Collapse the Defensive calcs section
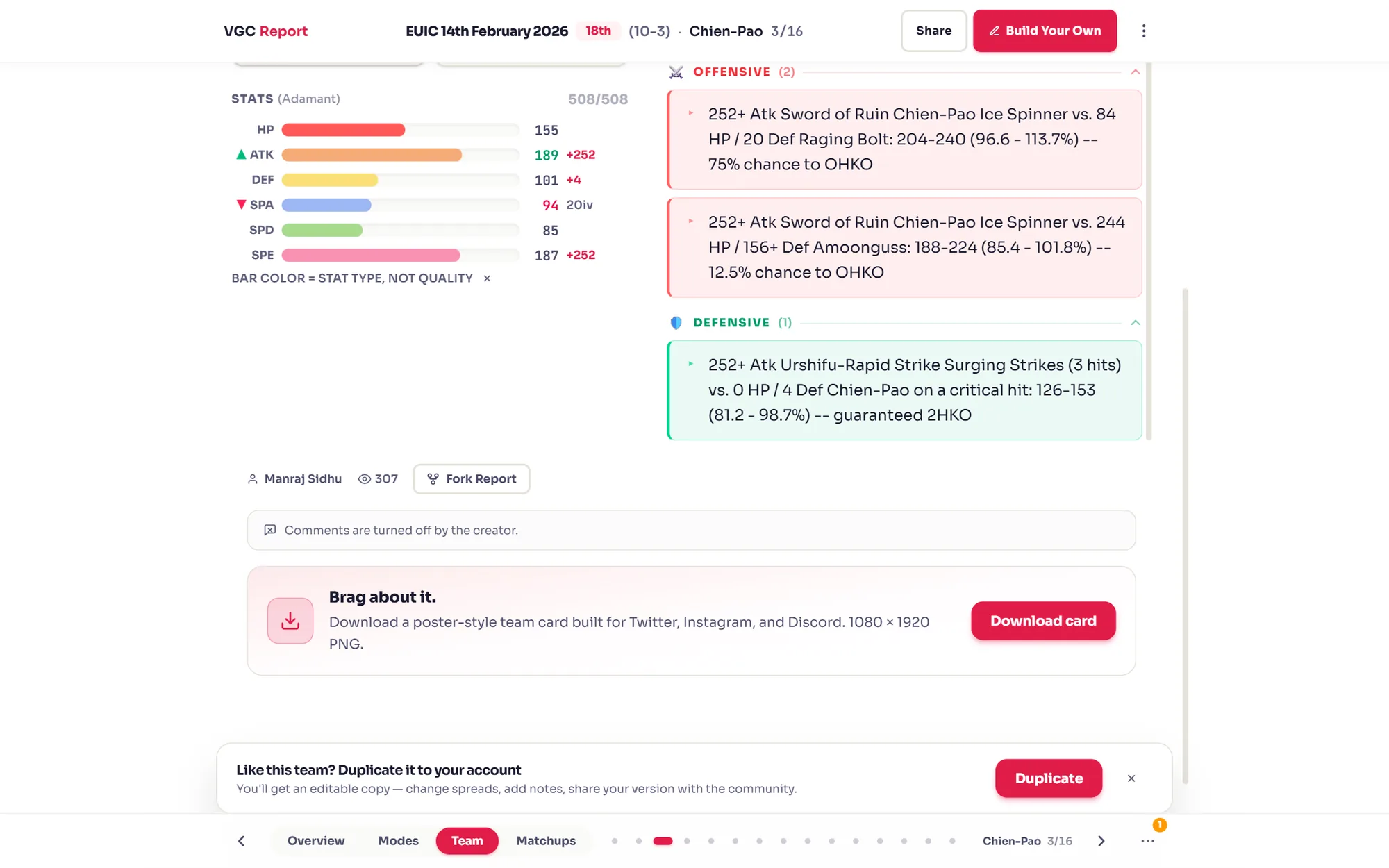Viewport: 1389px width, 868px height. point(1136,323)
